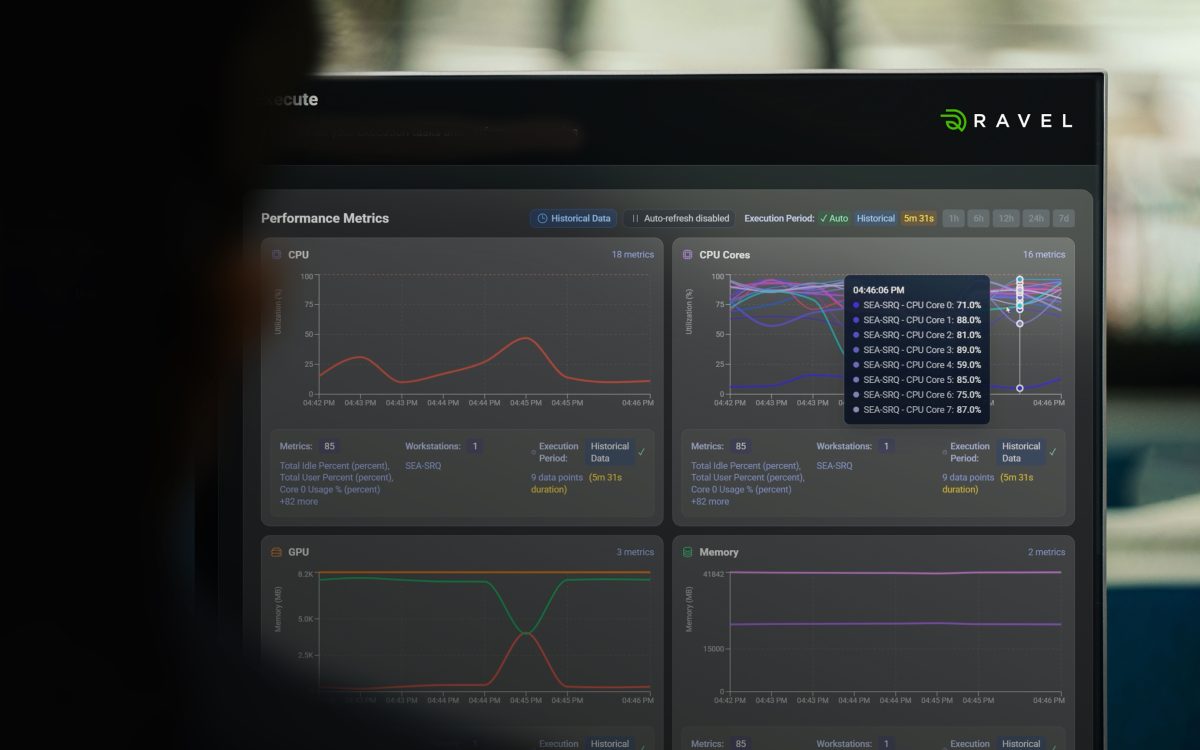Click the CPU panel chip icon
Screen dimensions: 1200x750
click(277, 255)
